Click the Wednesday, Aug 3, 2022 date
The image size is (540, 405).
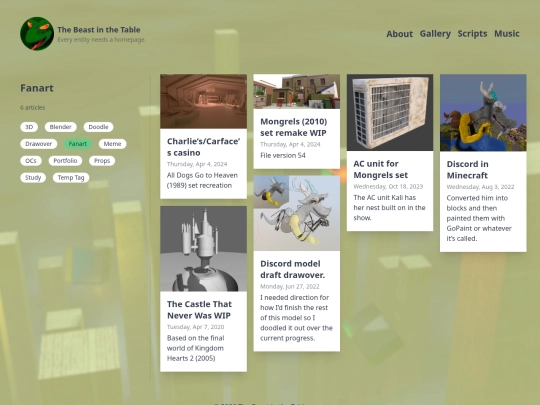pyautogui.click(x=480, y=187)
